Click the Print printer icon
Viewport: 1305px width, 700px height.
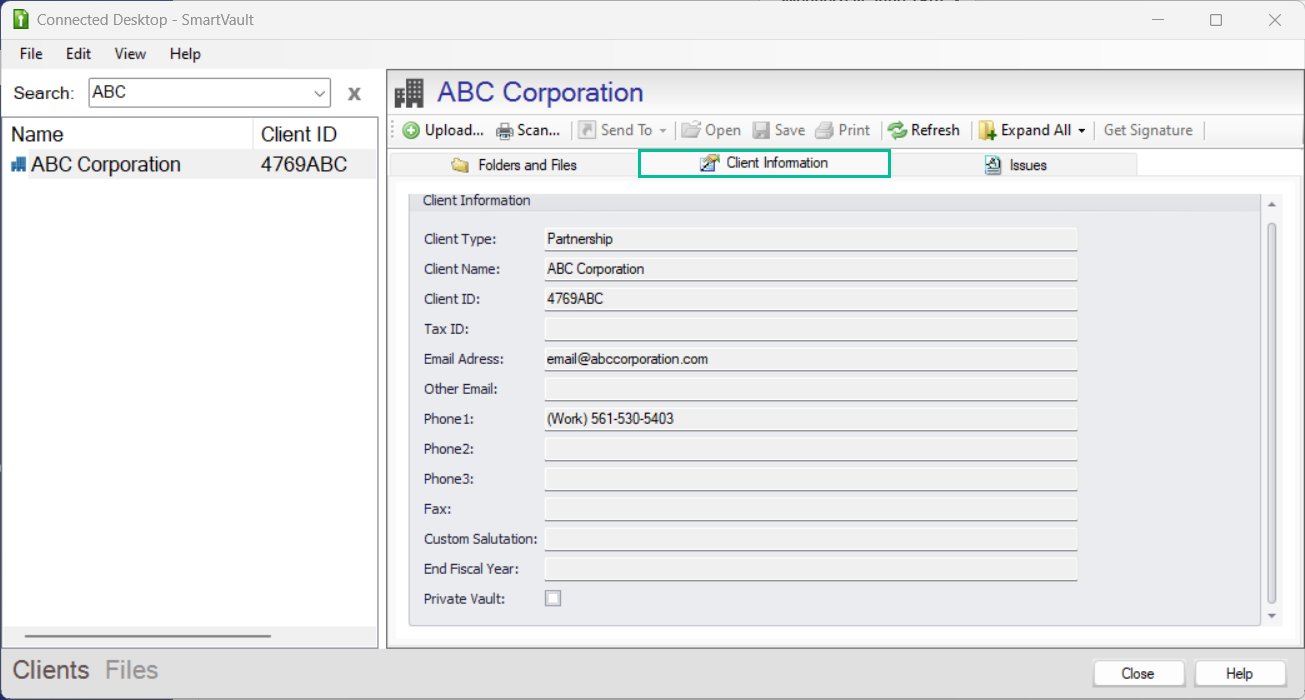[x=824, y=130]
